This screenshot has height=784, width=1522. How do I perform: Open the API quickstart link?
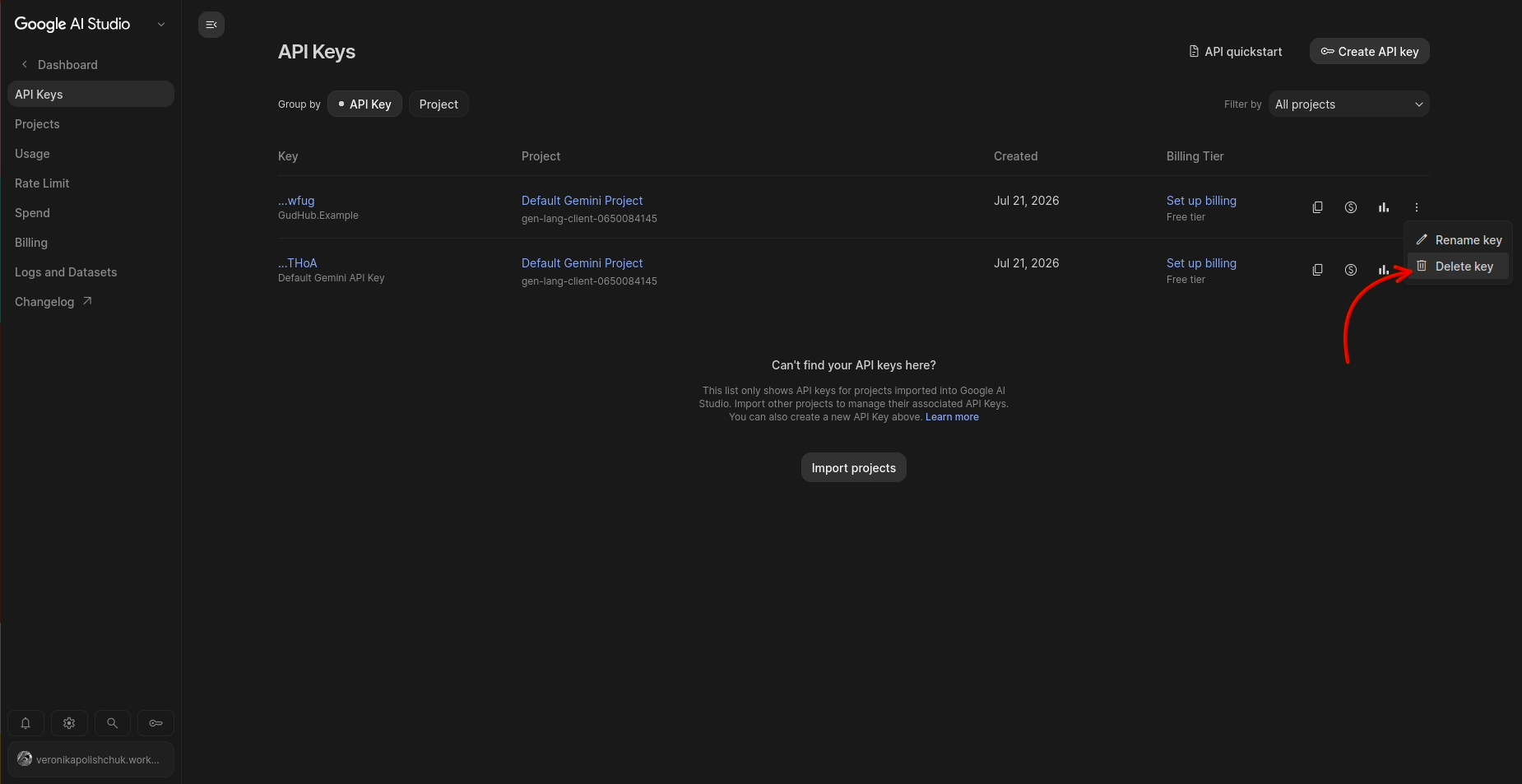[1236, 52]
